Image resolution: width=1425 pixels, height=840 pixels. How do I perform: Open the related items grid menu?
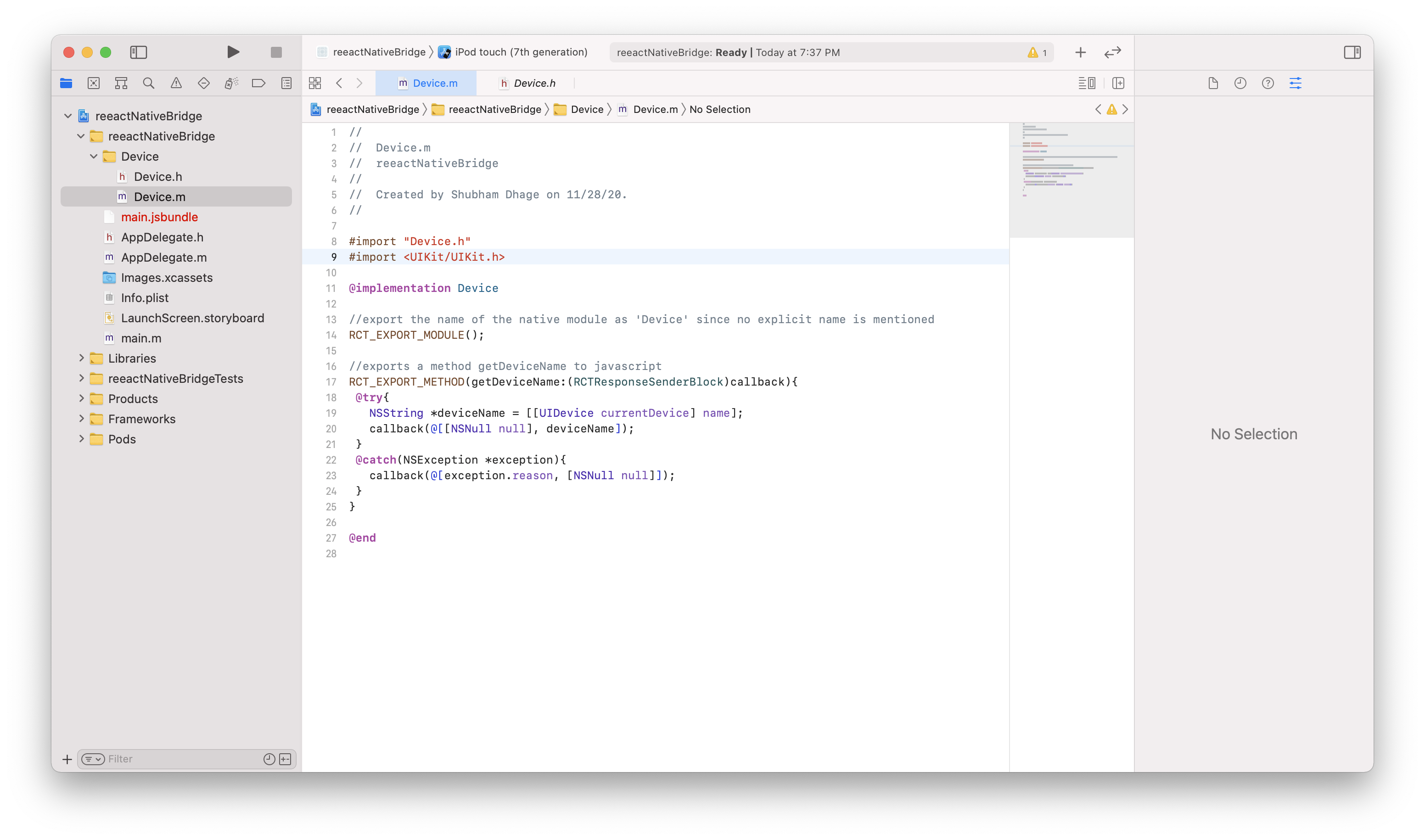(315, 83)
